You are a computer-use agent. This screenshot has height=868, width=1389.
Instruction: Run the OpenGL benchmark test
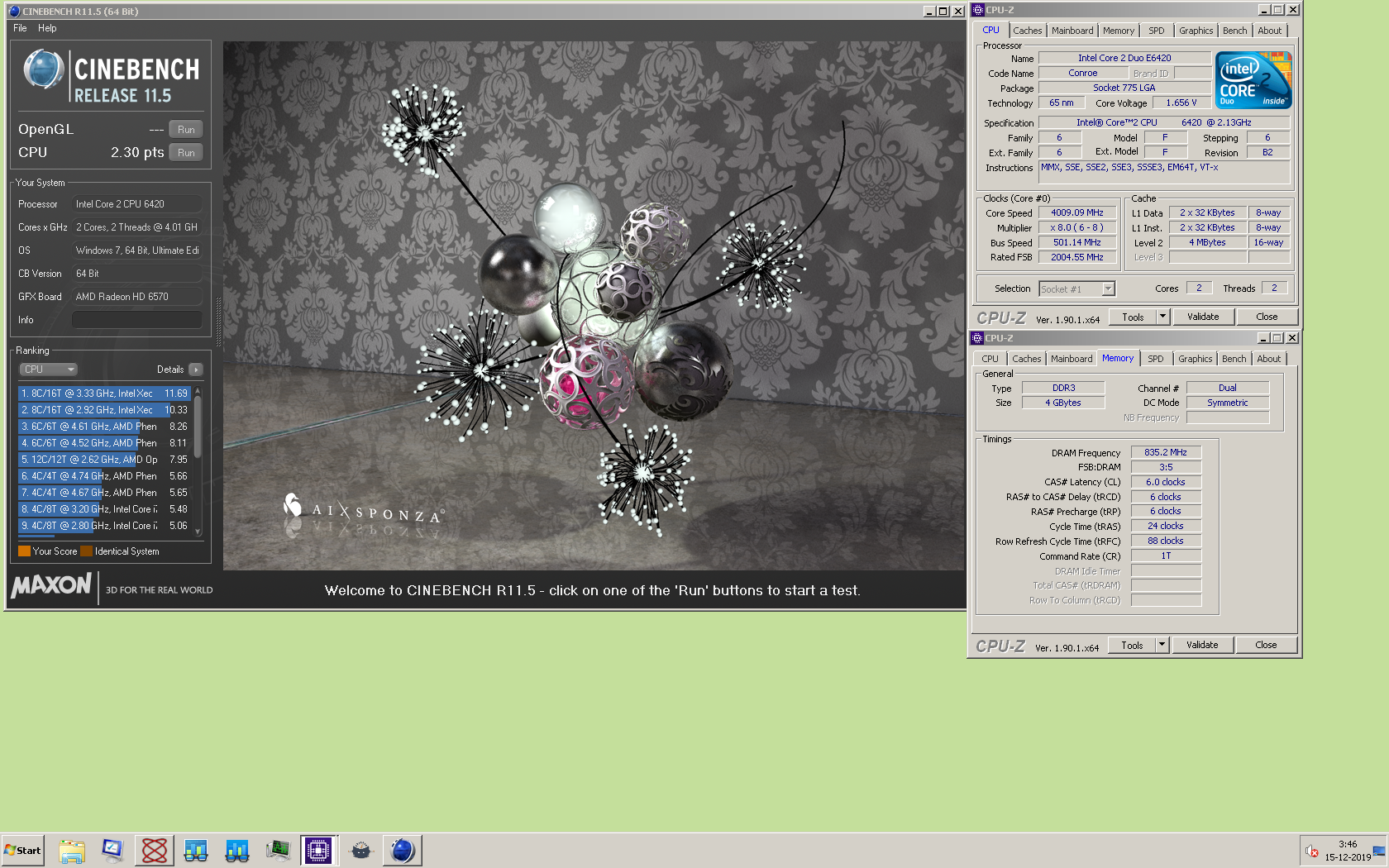[186, 130]
